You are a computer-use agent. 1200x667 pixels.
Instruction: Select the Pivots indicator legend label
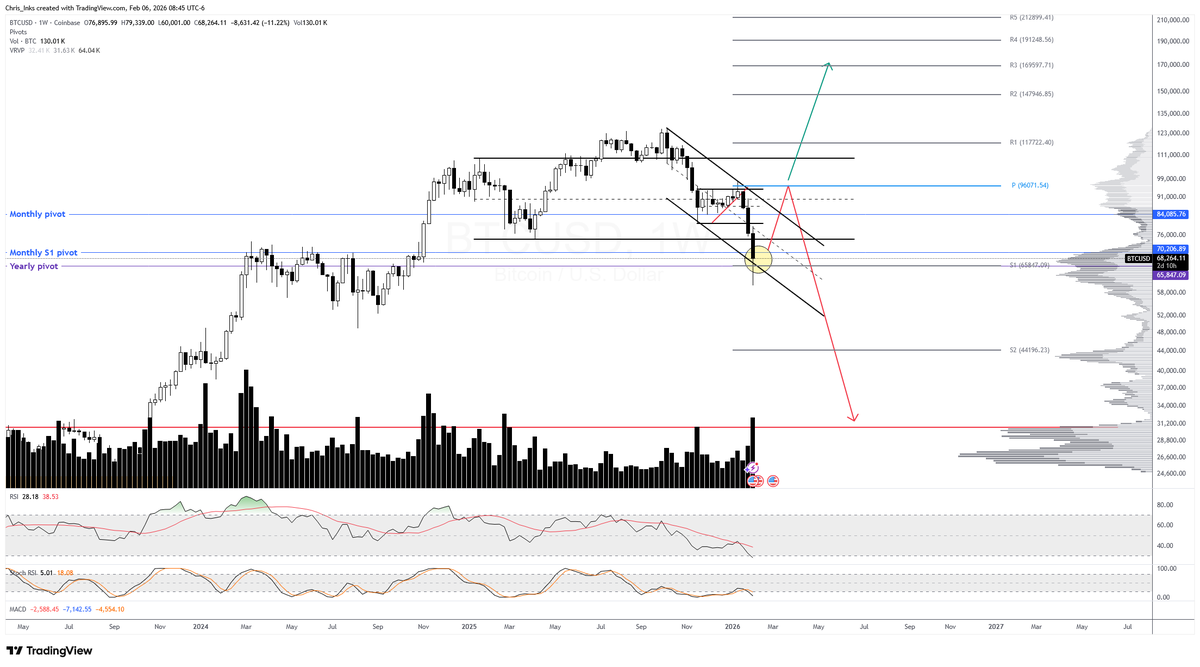point(18,32)
